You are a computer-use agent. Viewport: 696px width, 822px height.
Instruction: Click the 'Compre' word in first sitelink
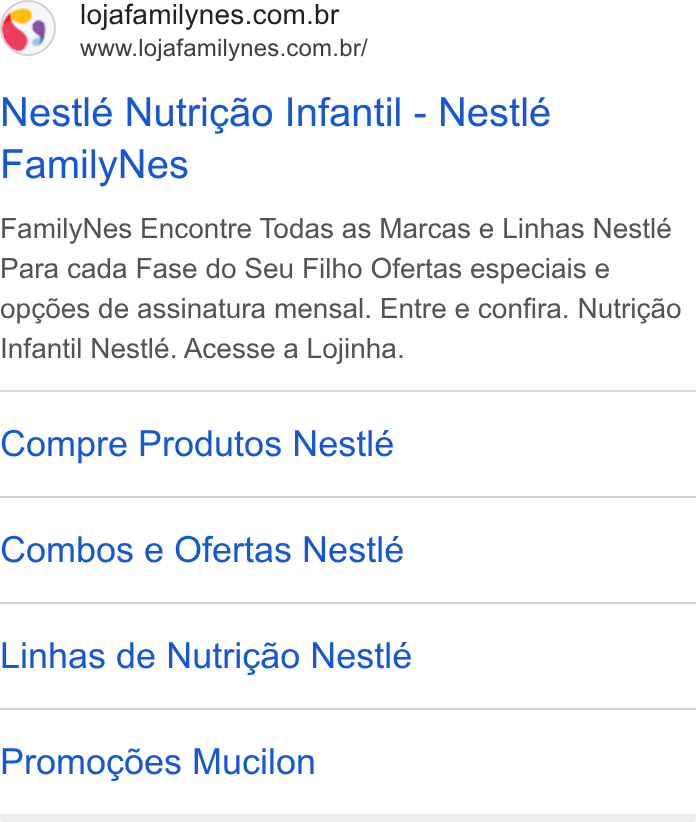pyautogui.click(x=64, y=446)
